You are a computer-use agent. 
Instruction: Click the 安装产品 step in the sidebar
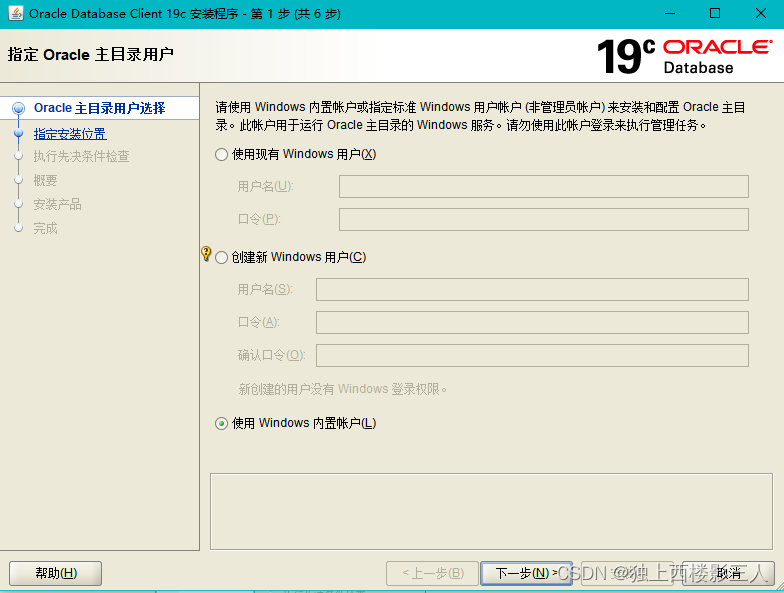click(x=58, y=204)
